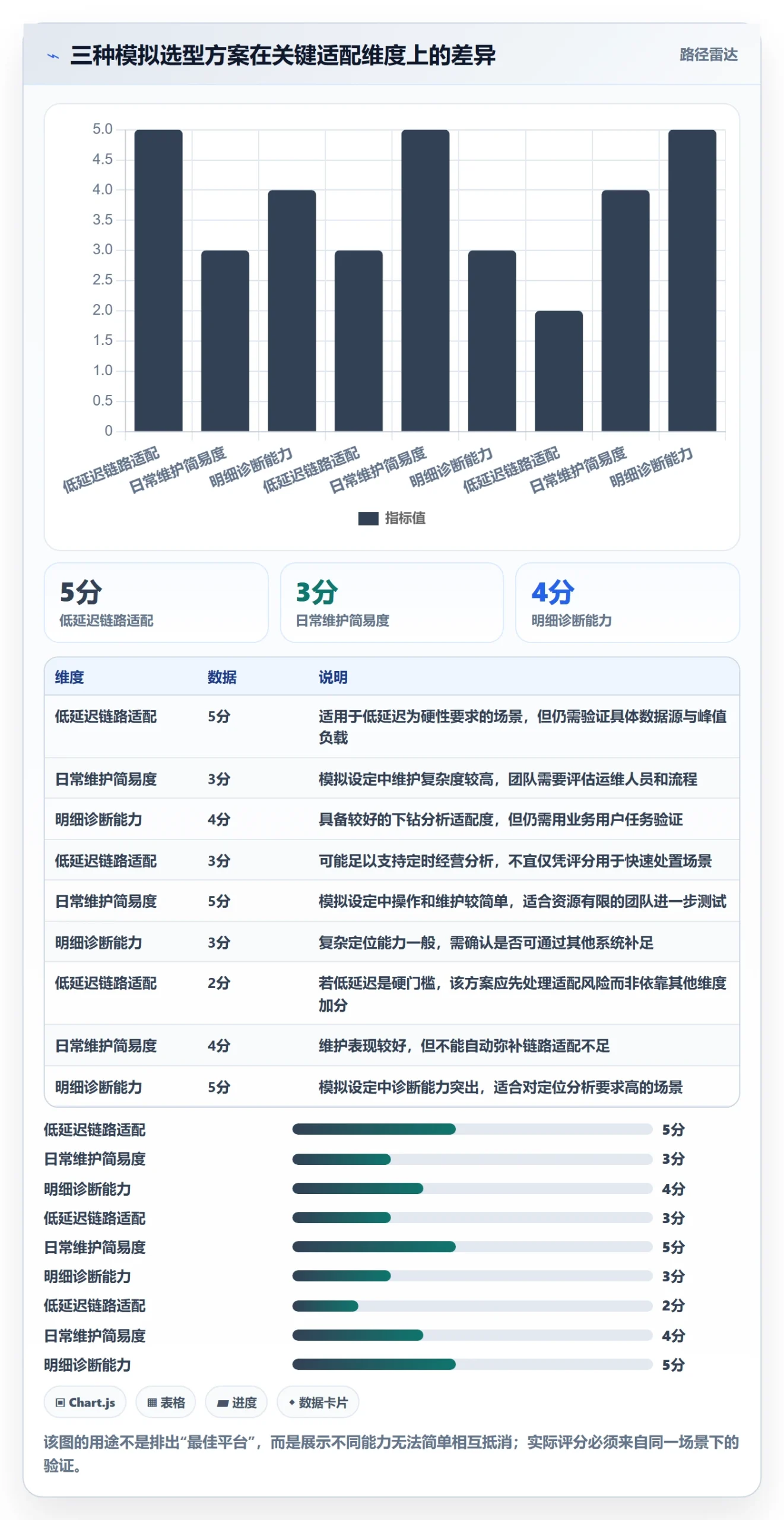This screenshot has width=784, height=1520.
Task: Click the 0 y-axis label
Action: (108, 430)
